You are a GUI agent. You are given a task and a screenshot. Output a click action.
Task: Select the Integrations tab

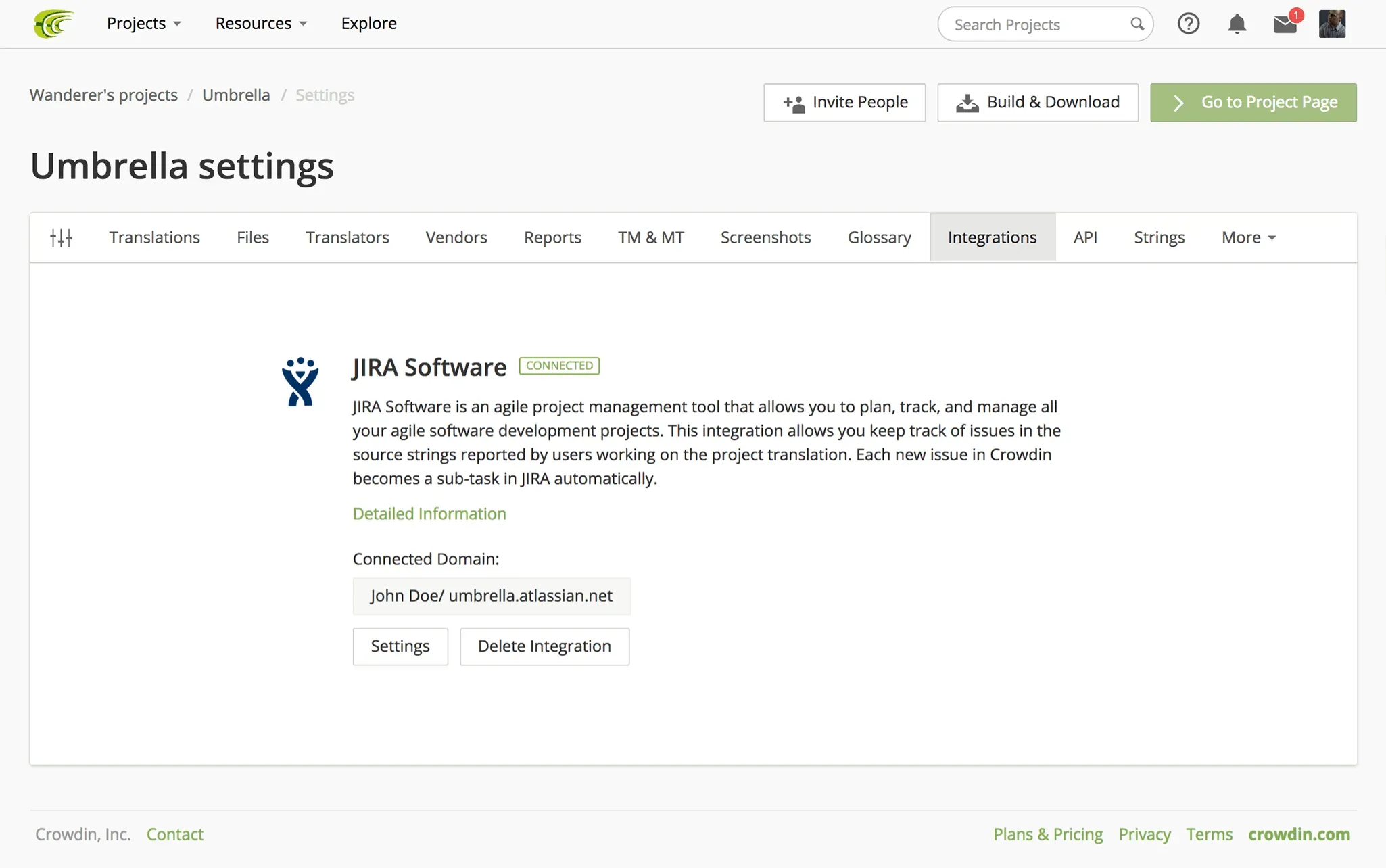tap(992, 237)
